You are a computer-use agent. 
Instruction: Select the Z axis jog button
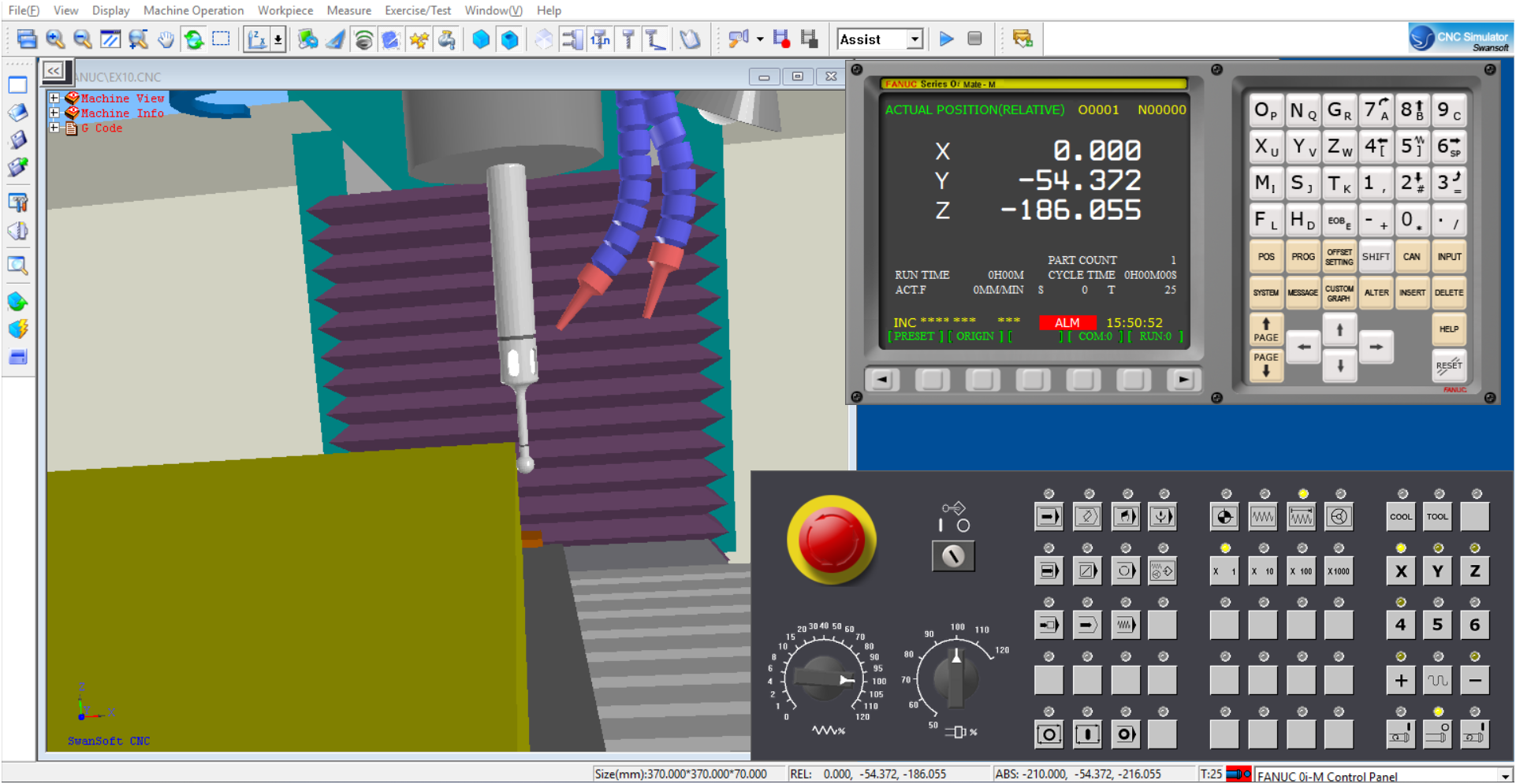(x=1475, y=571)
